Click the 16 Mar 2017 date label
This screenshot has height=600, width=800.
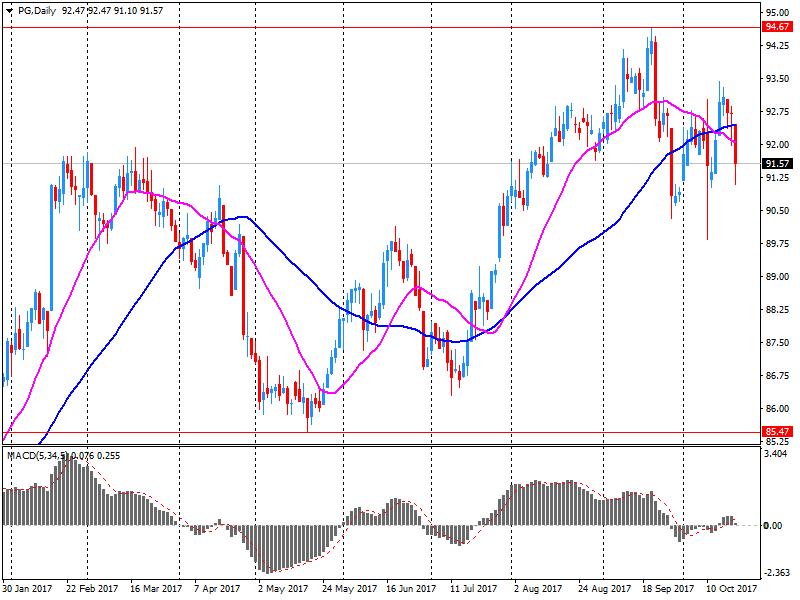156,589
